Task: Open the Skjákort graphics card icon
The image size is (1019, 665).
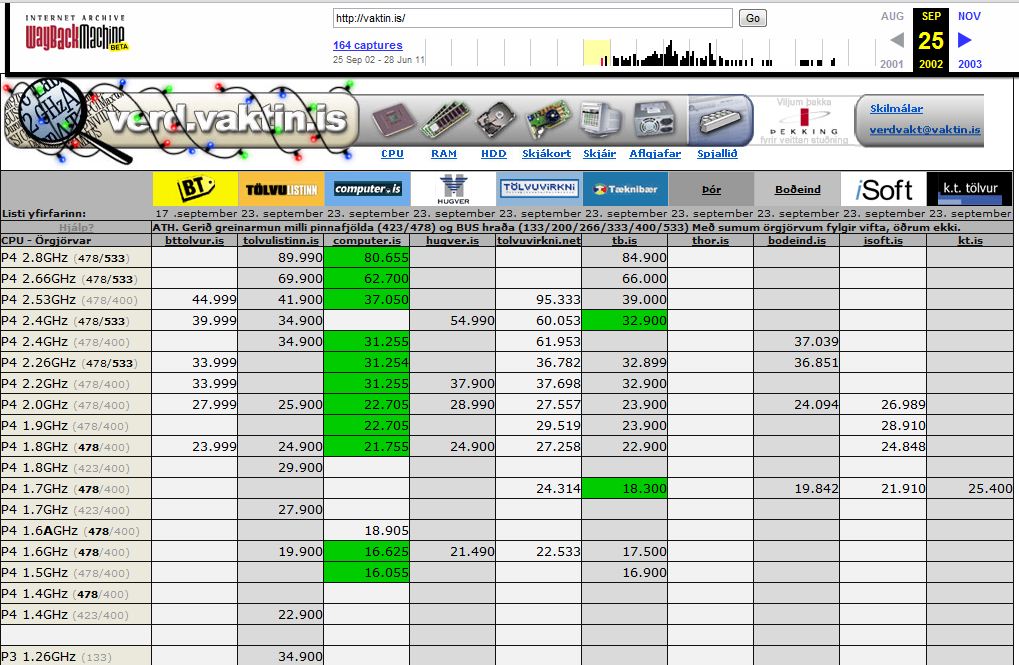Action: click(547, 121)
